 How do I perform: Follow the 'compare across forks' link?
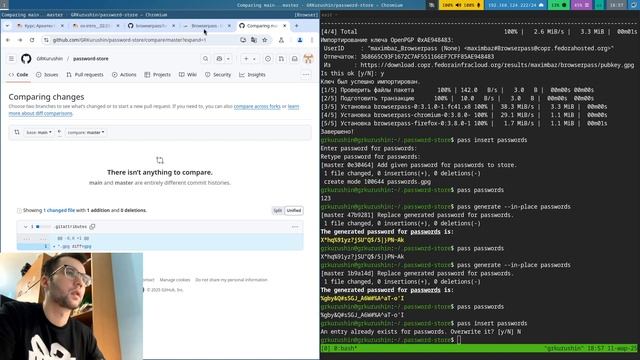coord(257,107)
